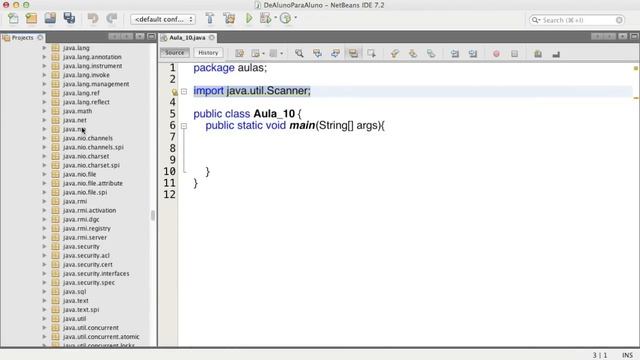Close the Projects panel tab
This screenshot has height=360, width=640.
click(40, 38)
